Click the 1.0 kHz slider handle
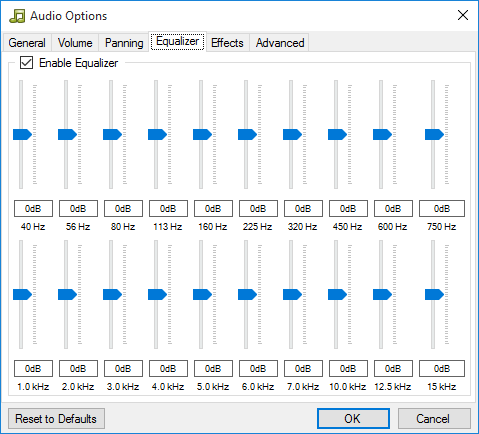 pos(22,294)
